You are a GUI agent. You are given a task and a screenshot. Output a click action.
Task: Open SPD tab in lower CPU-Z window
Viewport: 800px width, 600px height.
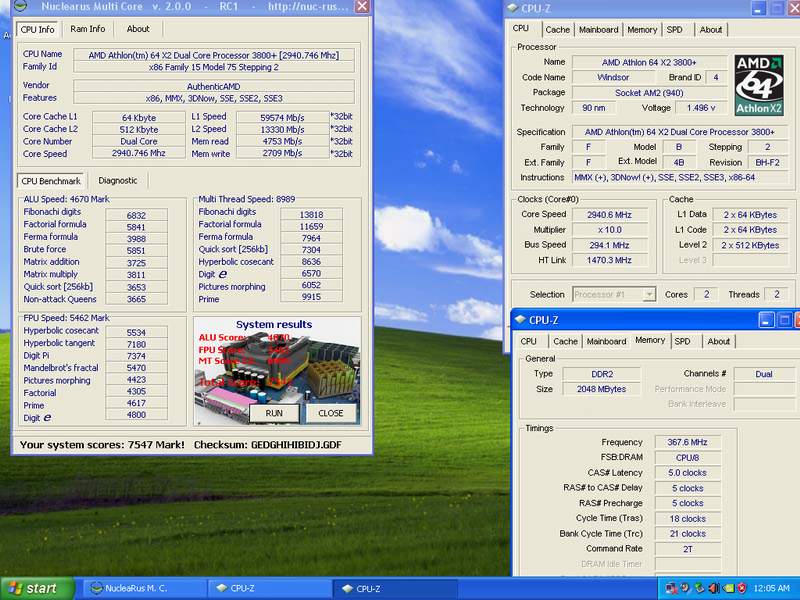(682, 341)
